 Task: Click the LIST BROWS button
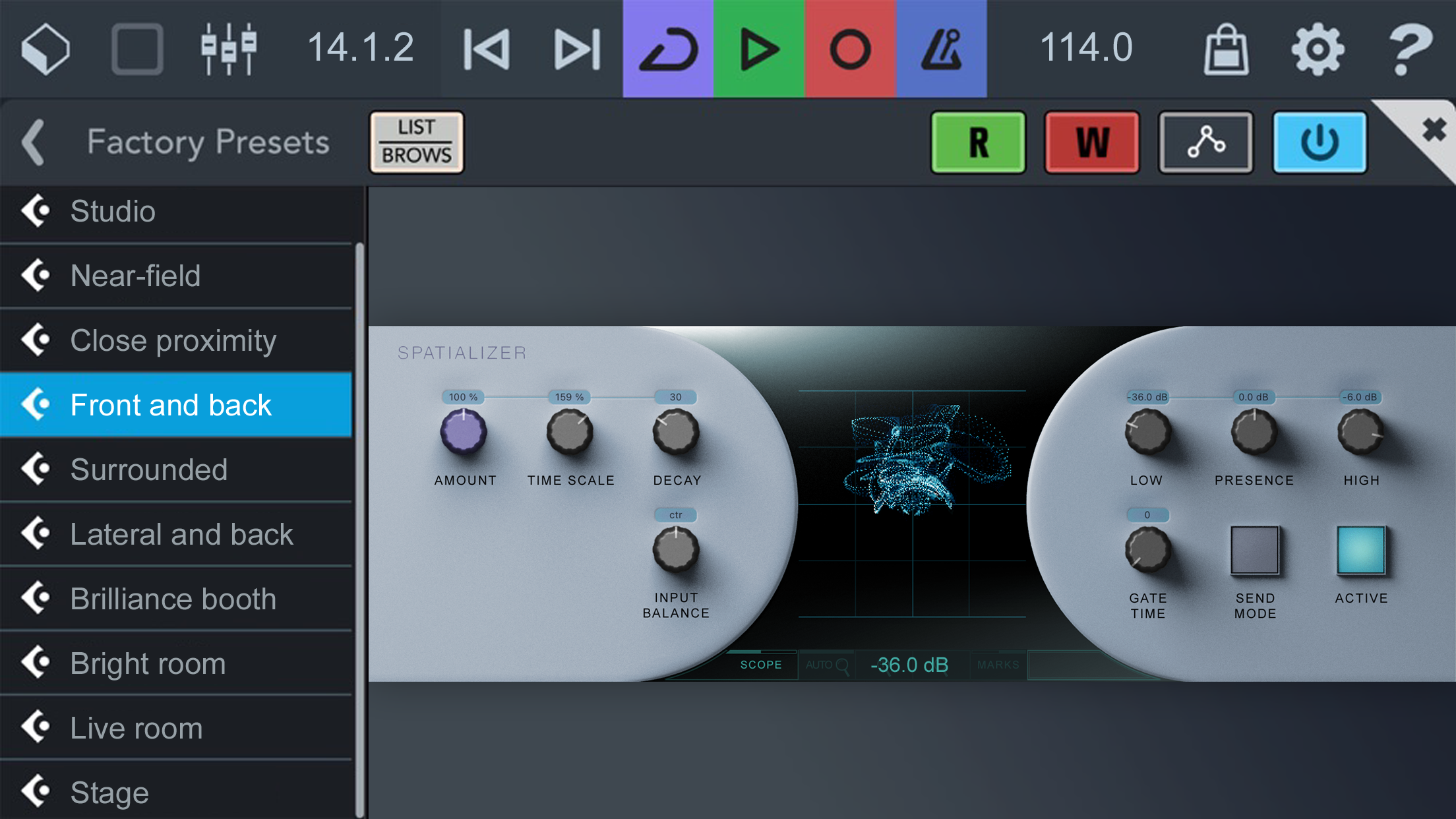(417, 142)
